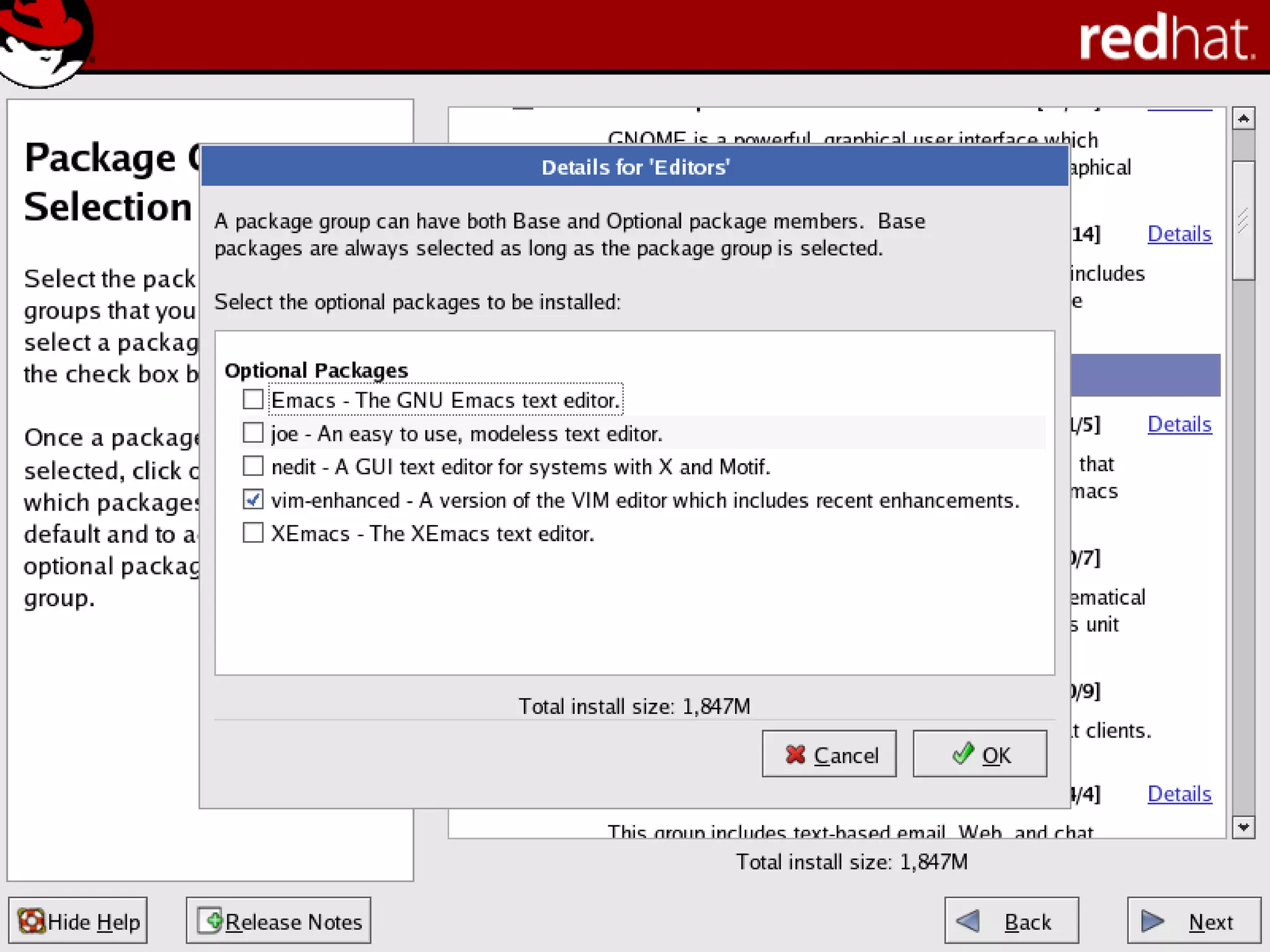The height and width of the screenshot is (952, 1270).
Task: Click the Details for 'Editors' title bar
Action: (x=635, y=167)
